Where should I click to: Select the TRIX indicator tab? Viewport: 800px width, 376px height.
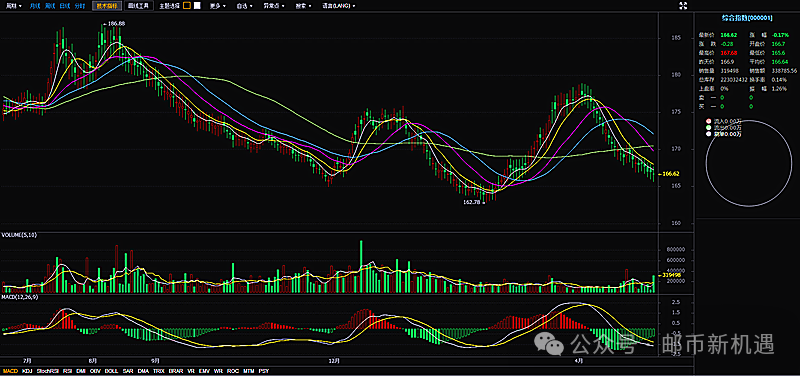159,371
